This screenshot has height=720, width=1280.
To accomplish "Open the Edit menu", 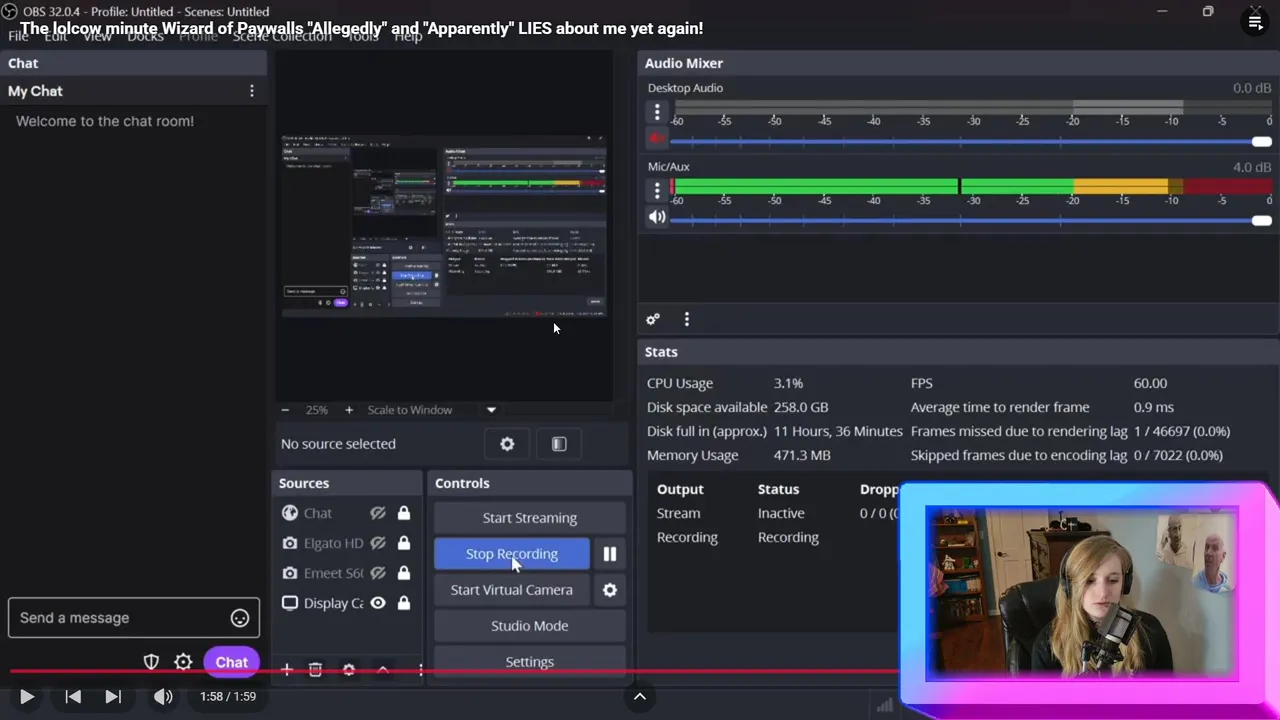I will click(56, 36).
